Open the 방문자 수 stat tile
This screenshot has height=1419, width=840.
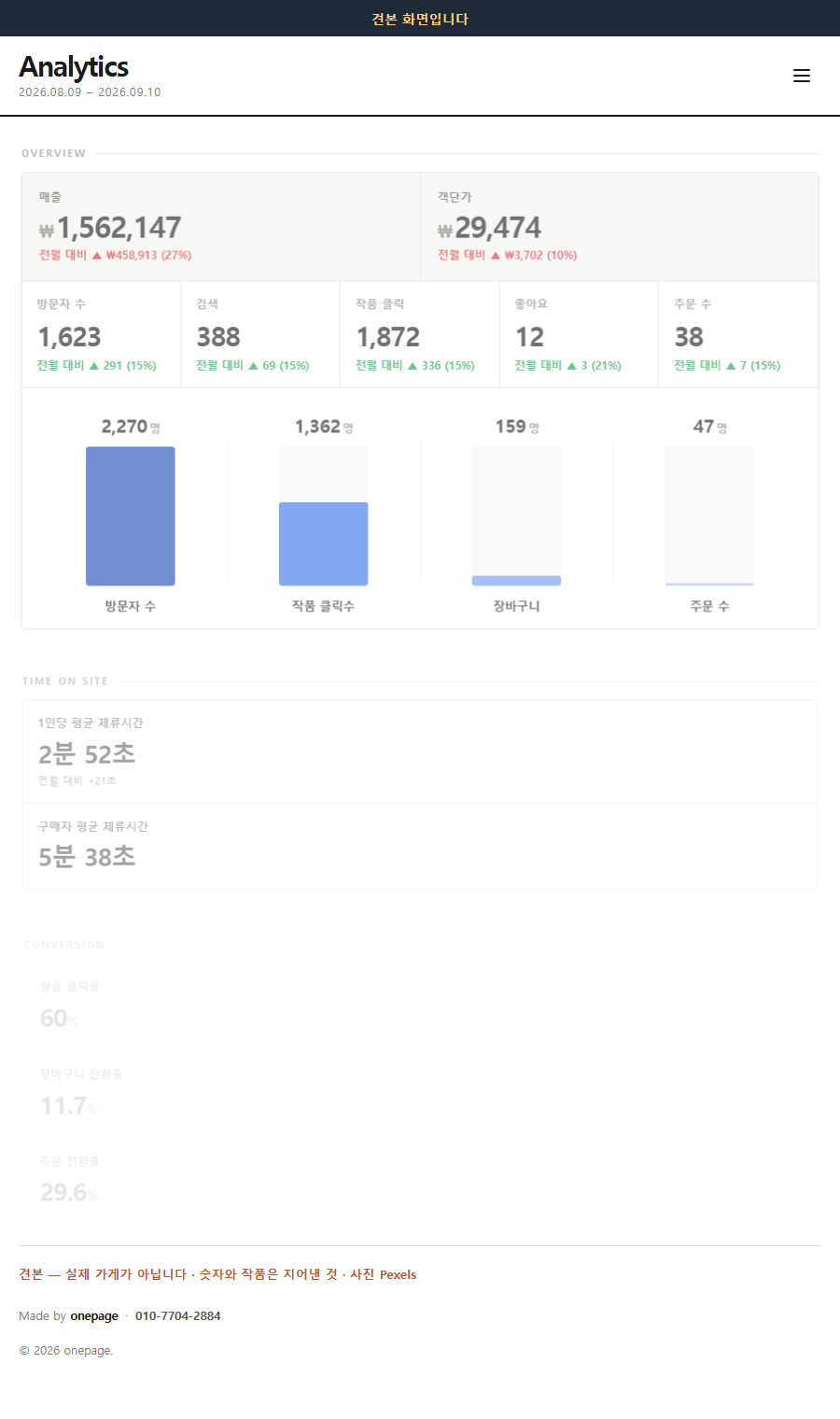point(102,334)
